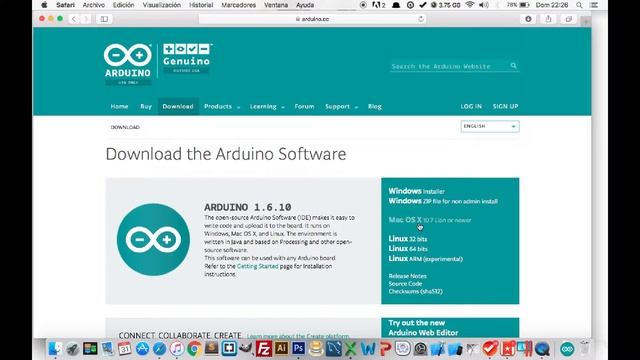Viewport: 640px width, 360px height.
Task: Expand the Learning navigation menu
Action: (267, 107)
